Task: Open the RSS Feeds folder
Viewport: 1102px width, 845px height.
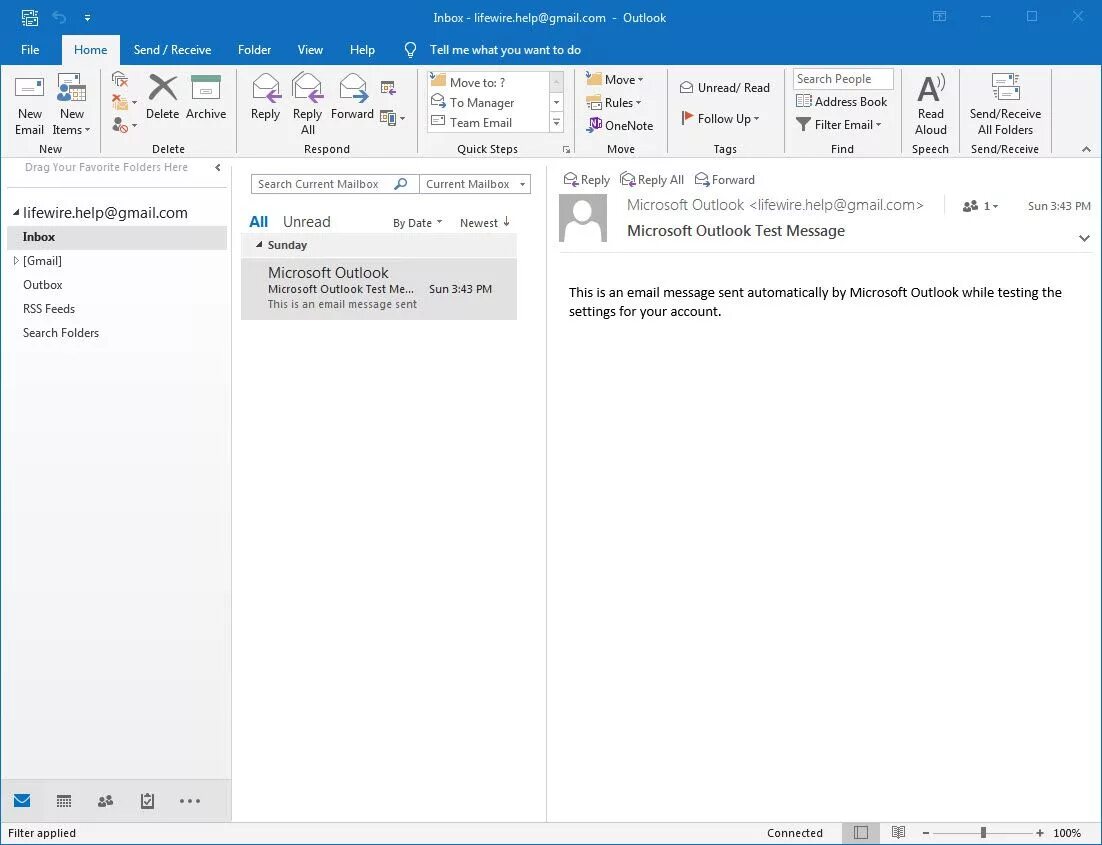Action: [48, 309]
